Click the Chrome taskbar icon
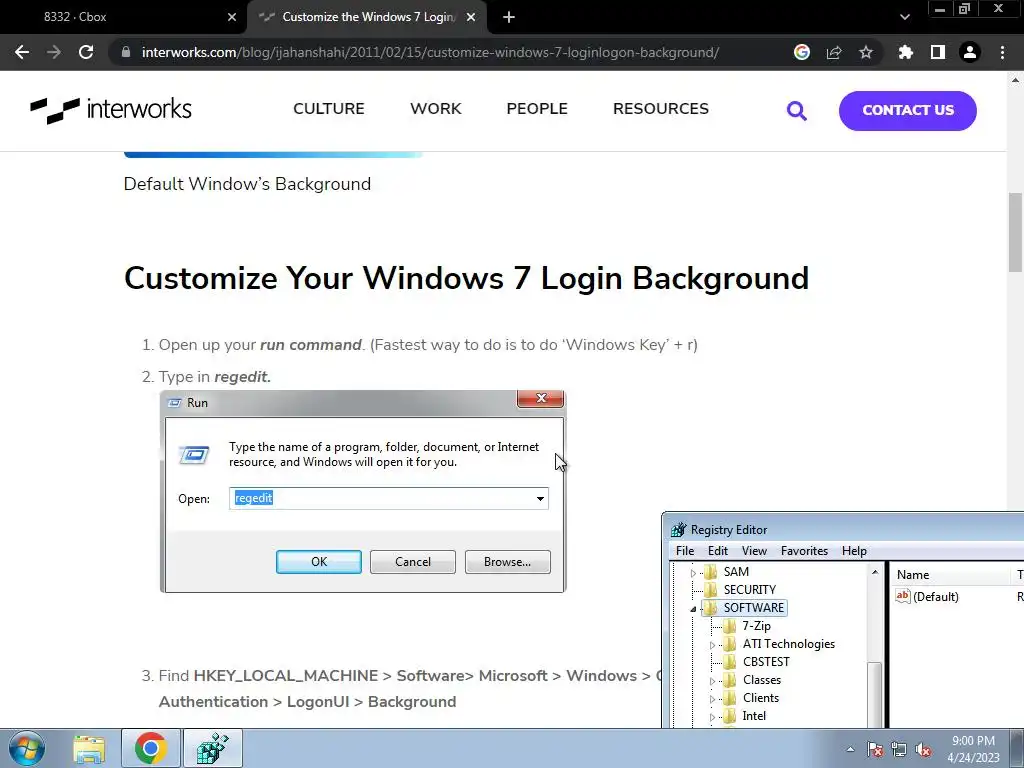The height and width of the screenshot is (768, 1024). [x=151, y=748]
